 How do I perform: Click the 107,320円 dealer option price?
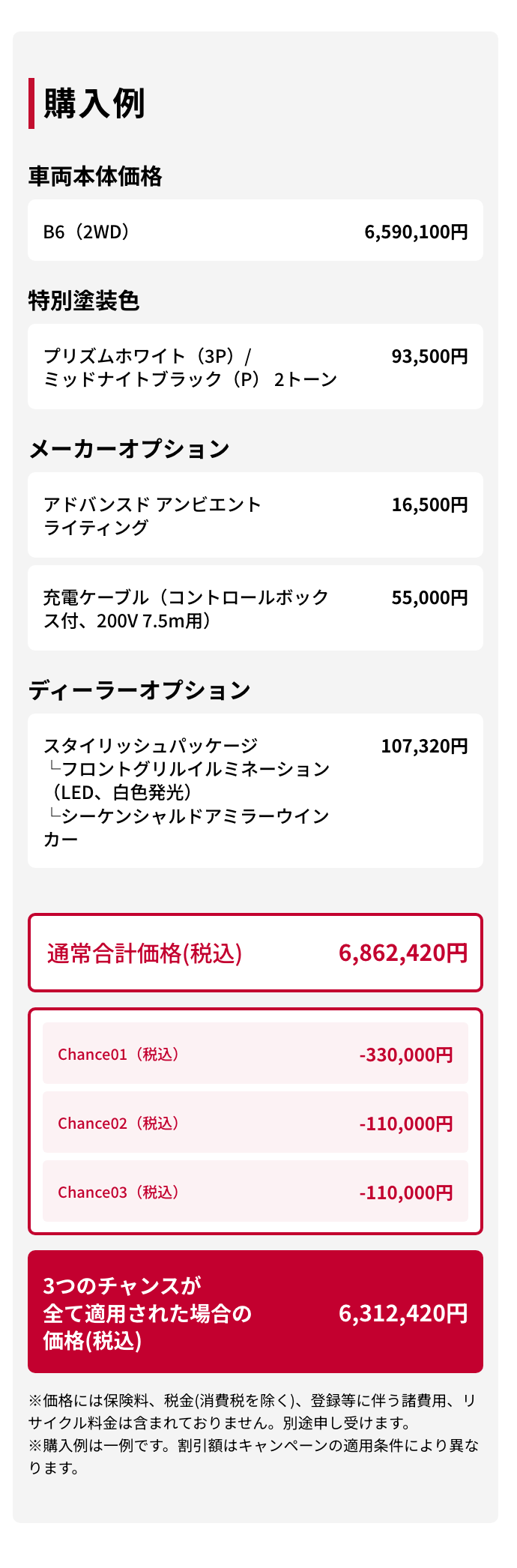[424, 746]
